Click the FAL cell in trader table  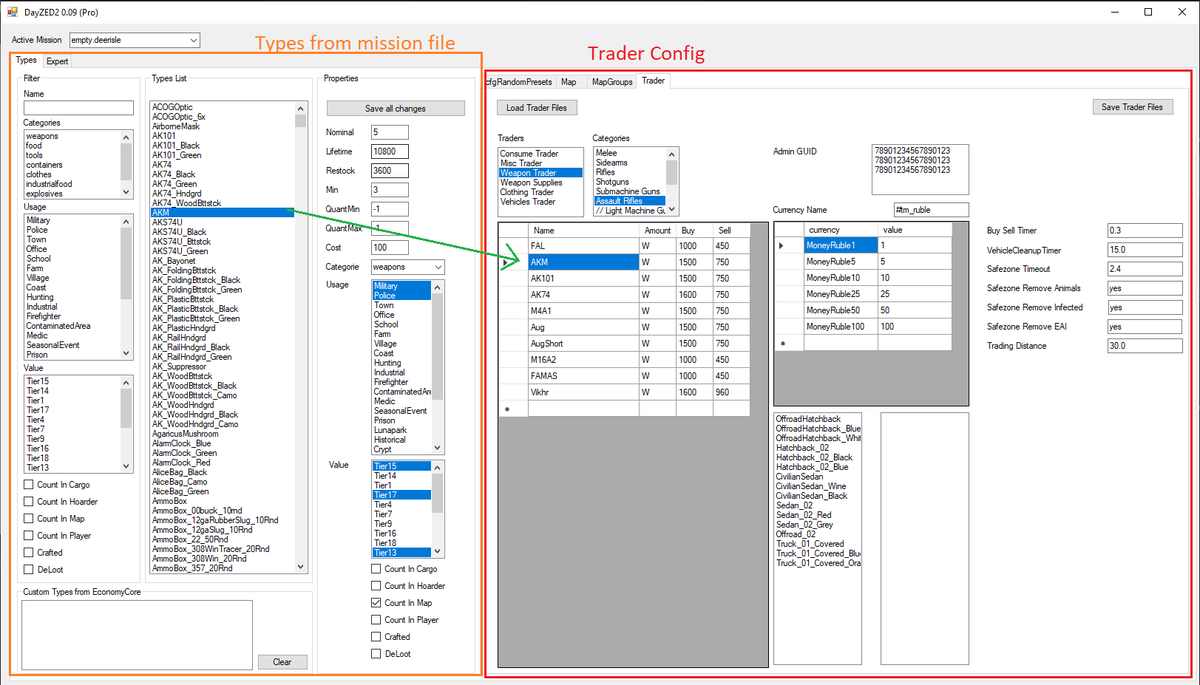(x=583, y=246)
